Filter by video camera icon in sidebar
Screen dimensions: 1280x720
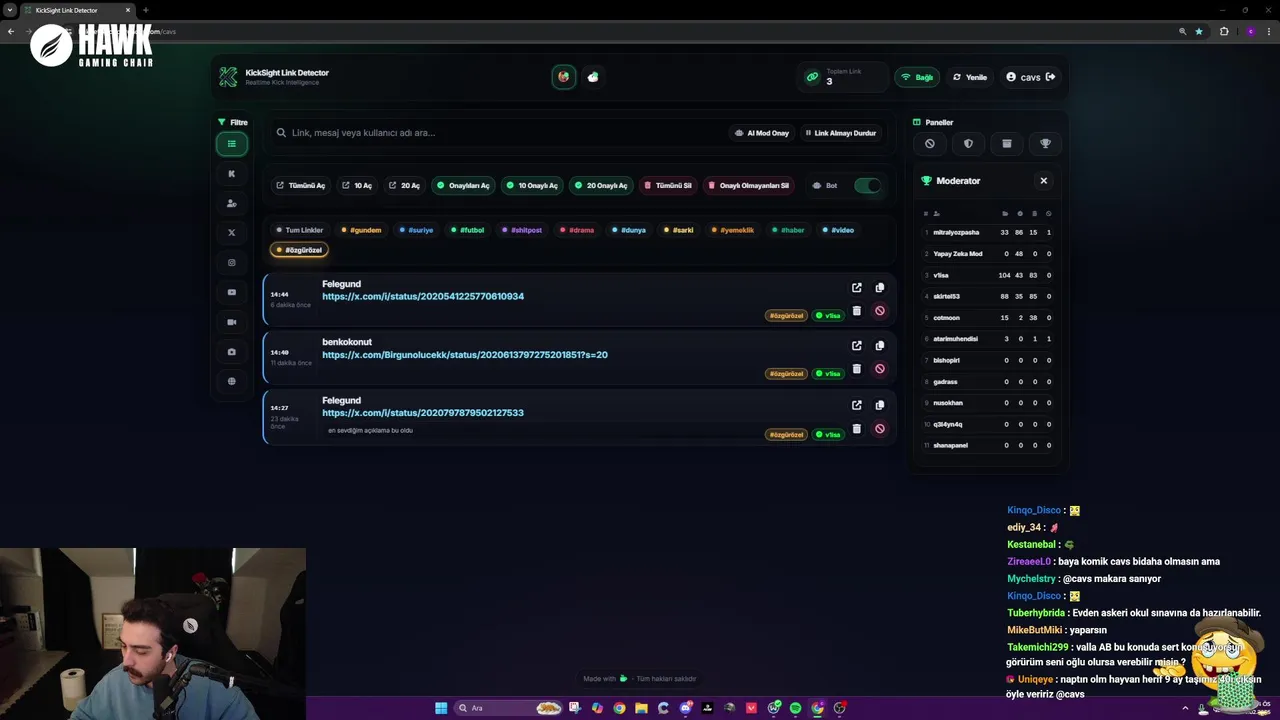[x=231, y=322]
